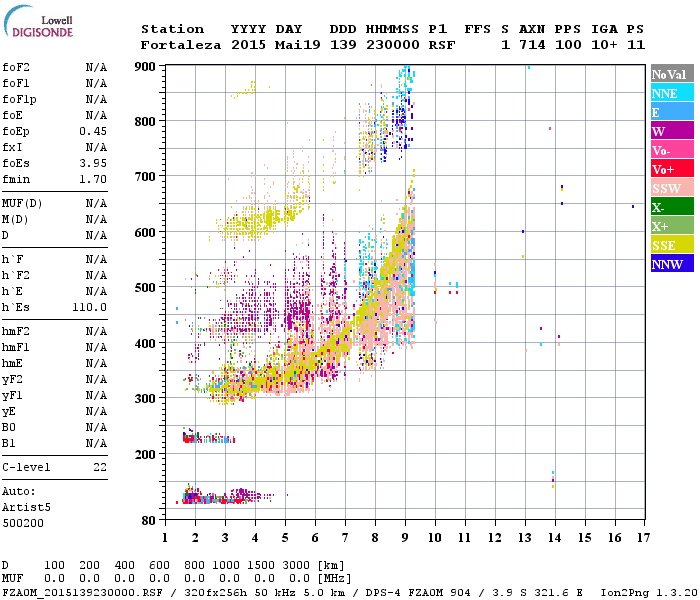Click the PS value 11
The image size is (700, 600).
pos(636,45)
